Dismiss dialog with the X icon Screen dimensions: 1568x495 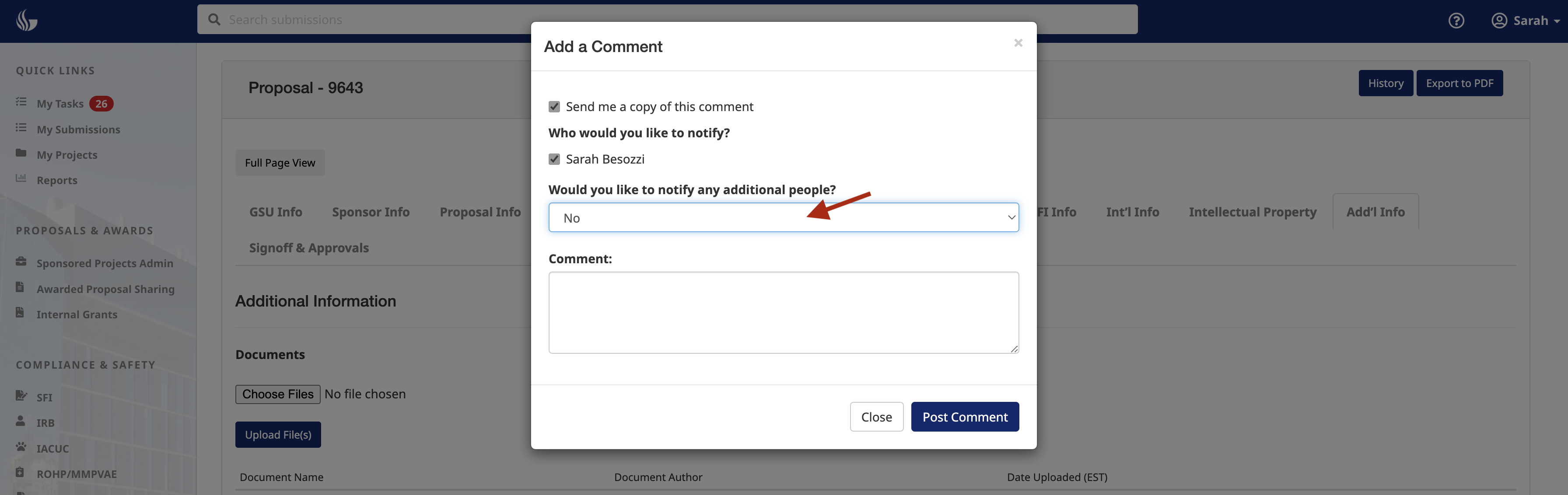1018,43
